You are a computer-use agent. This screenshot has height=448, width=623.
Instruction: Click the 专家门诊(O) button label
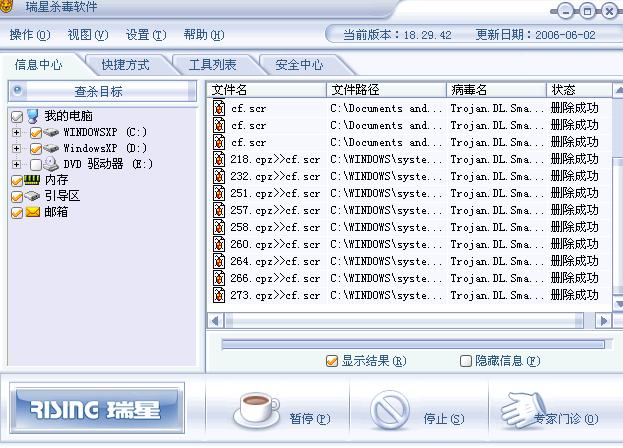[x=566, y=418]
